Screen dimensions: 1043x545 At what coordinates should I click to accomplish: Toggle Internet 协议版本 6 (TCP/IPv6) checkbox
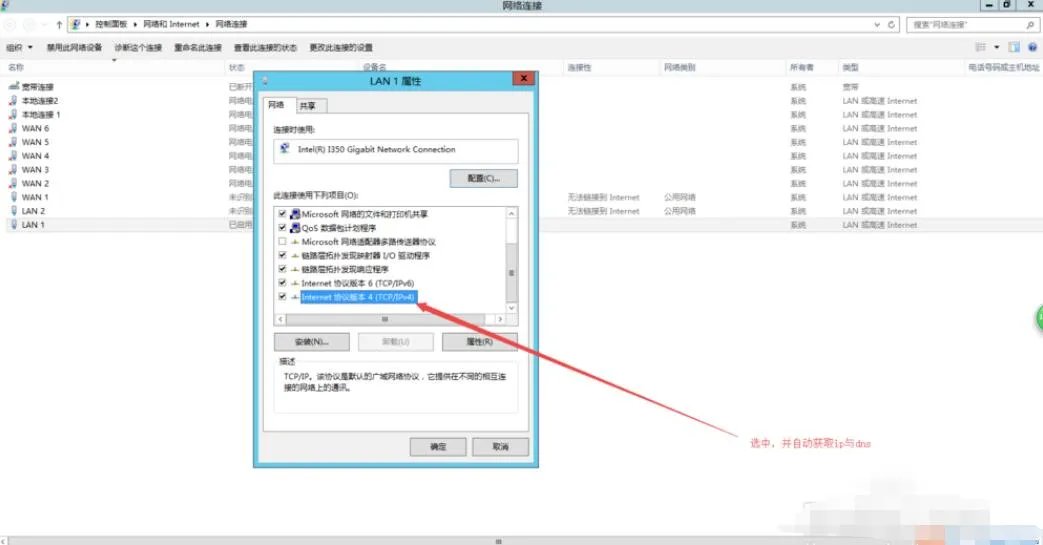click(x=282, y=283)
